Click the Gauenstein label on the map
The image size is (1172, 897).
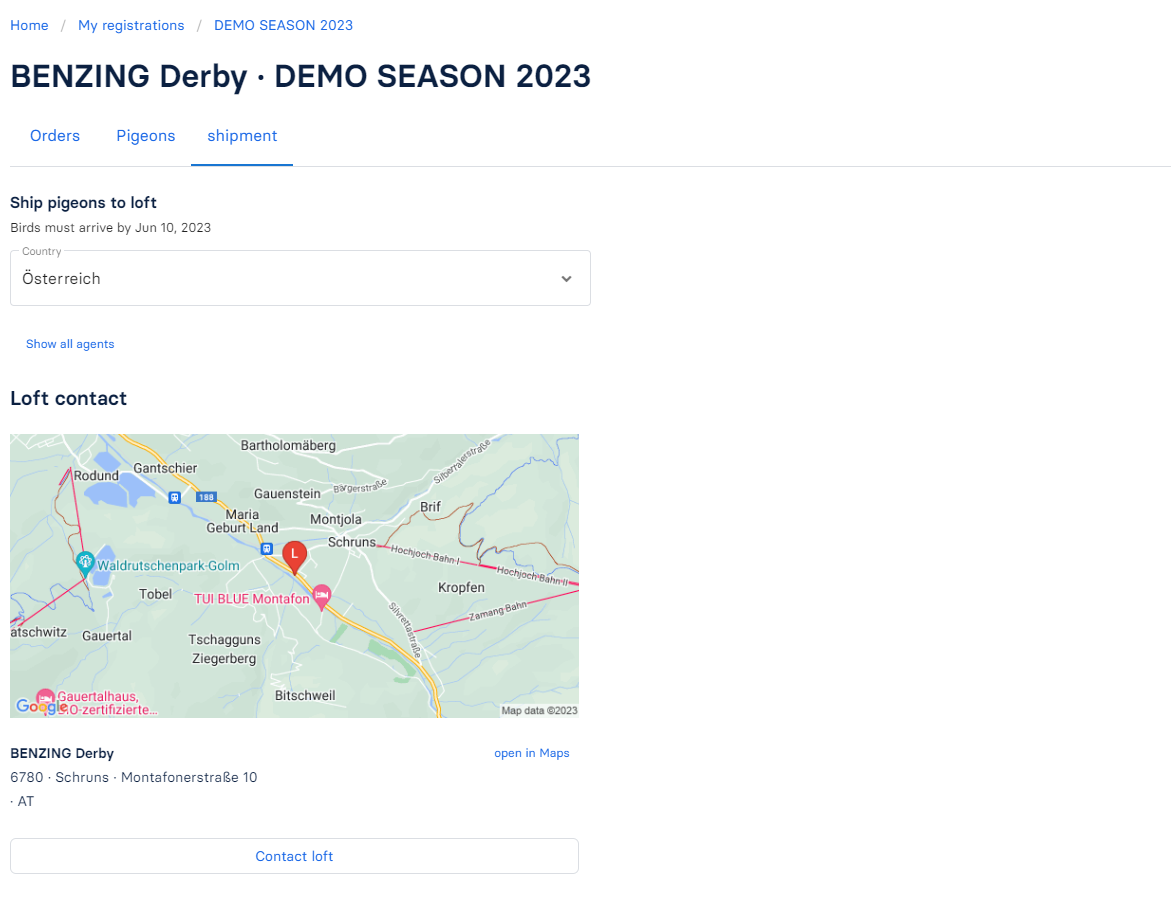pyautogui.click(x=287, y=494)
